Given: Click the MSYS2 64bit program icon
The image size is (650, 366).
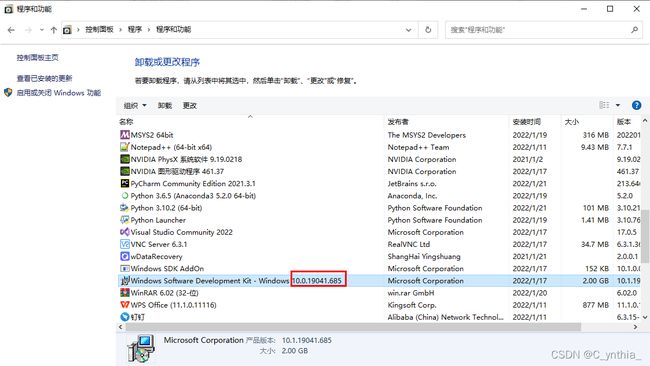Looking at the screenshot, I should (x=124, y=135).
